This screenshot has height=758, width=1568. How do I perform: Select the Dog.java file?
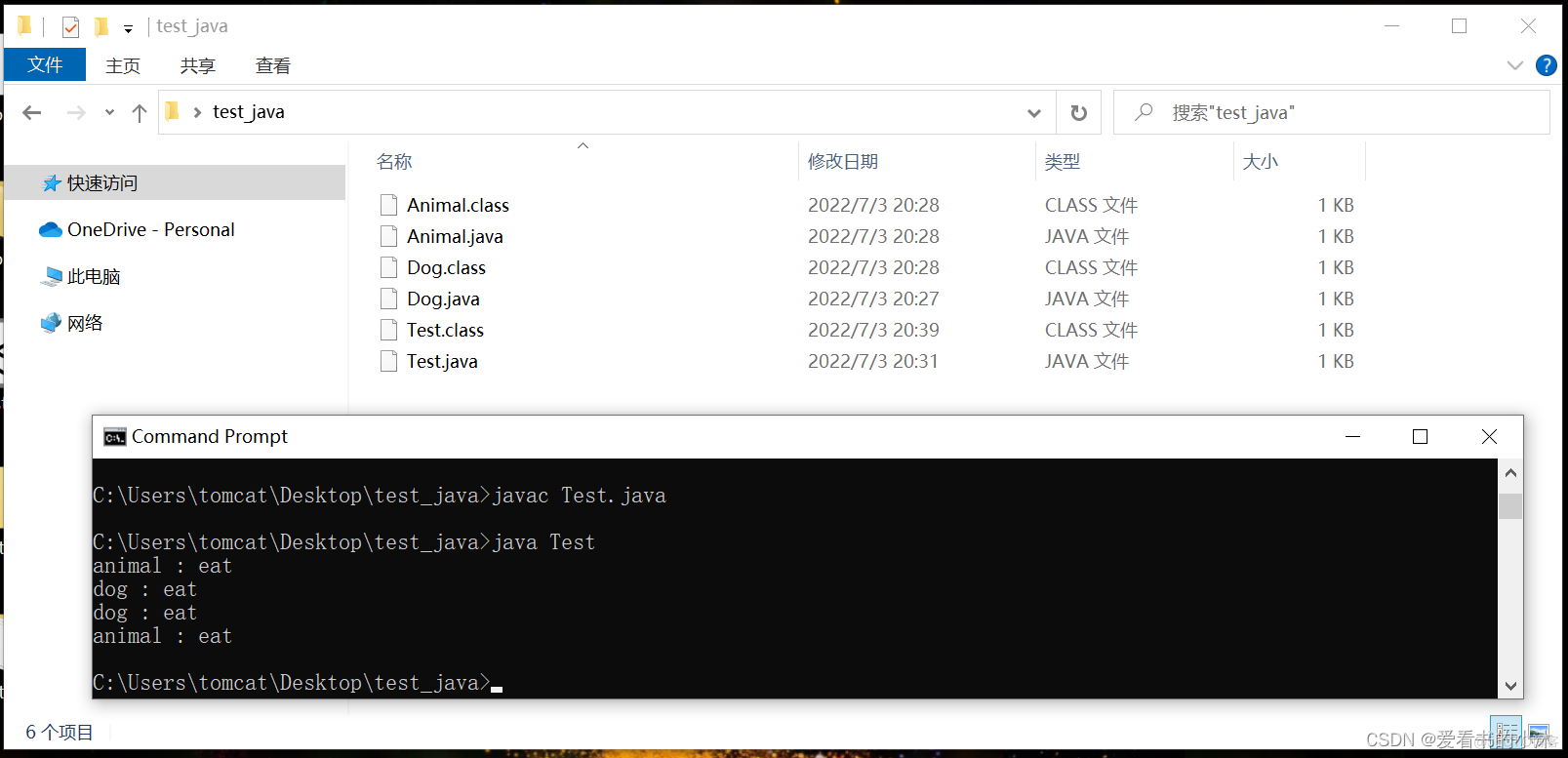coord(443,299)
